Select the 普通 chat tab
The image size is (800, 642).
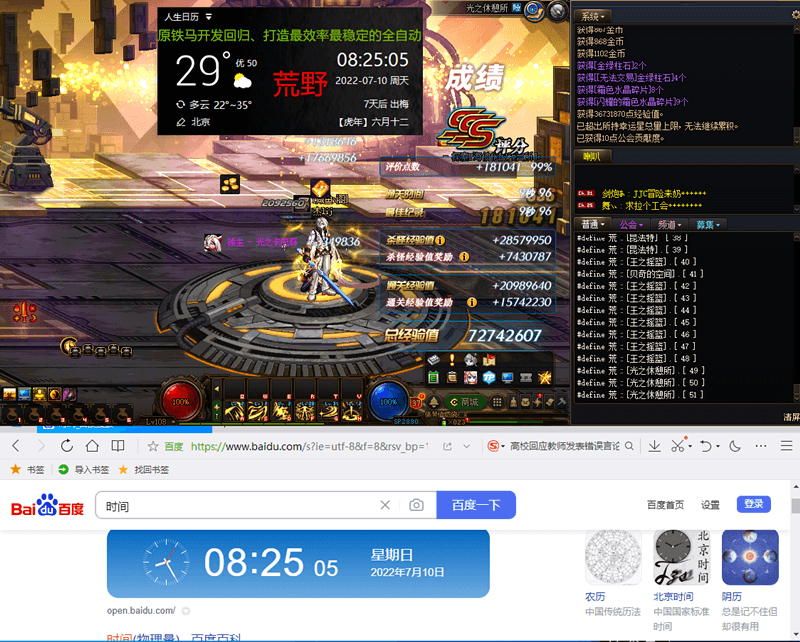[593, 225]
